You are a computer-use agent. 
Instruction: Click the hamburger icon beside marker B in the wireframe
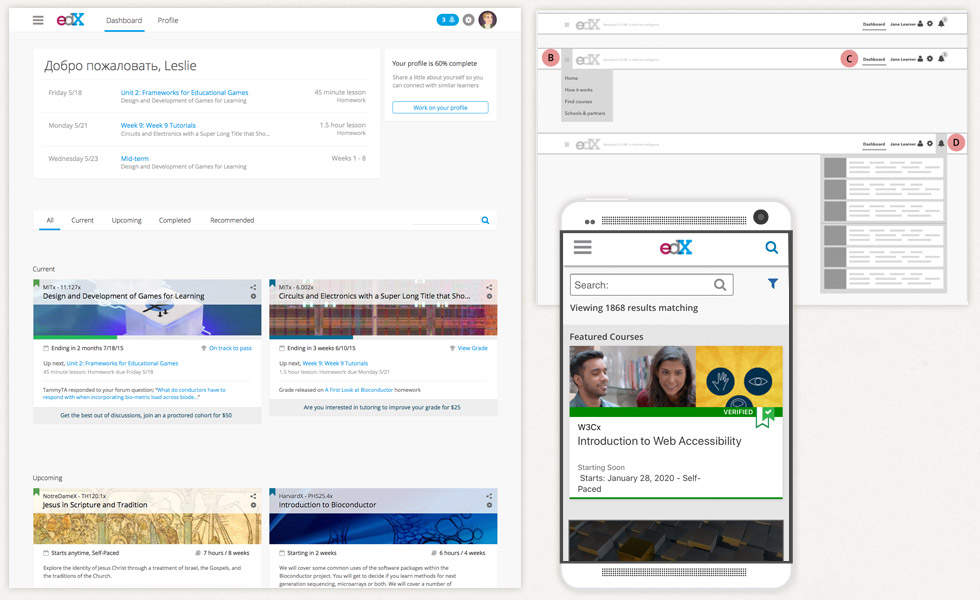tap(567, 60)
